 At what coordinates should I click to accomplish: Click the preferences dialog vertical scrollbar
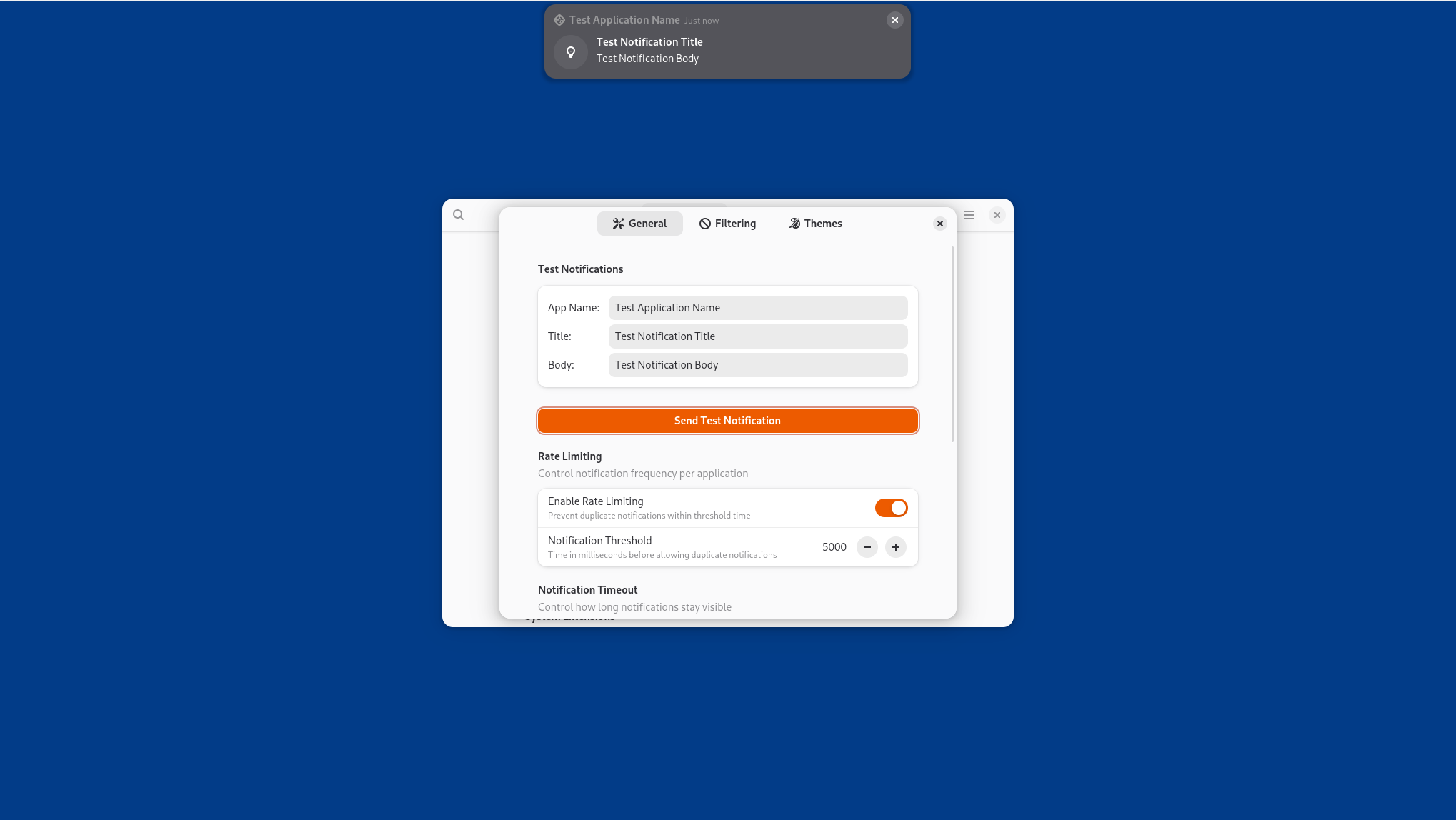coord(952,344)
